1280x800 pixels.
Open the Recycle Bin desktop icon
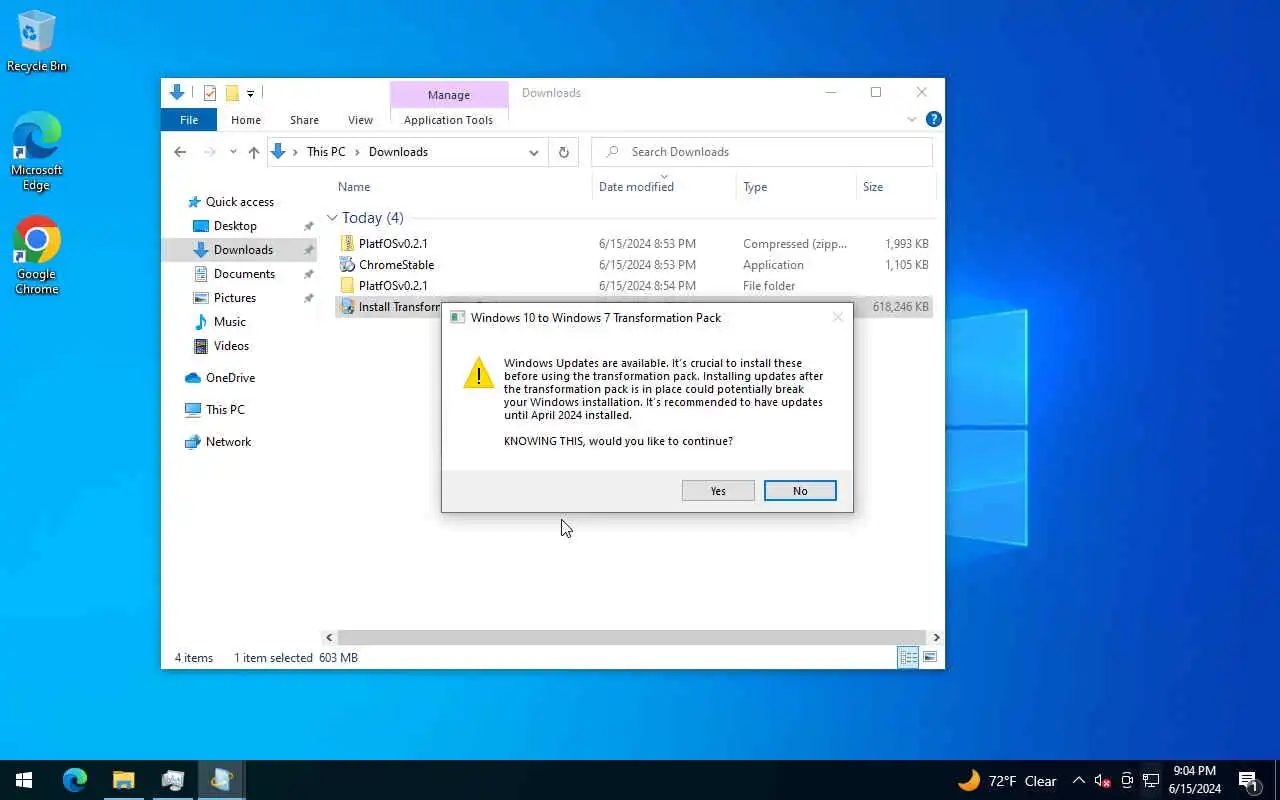click(37, 42)
